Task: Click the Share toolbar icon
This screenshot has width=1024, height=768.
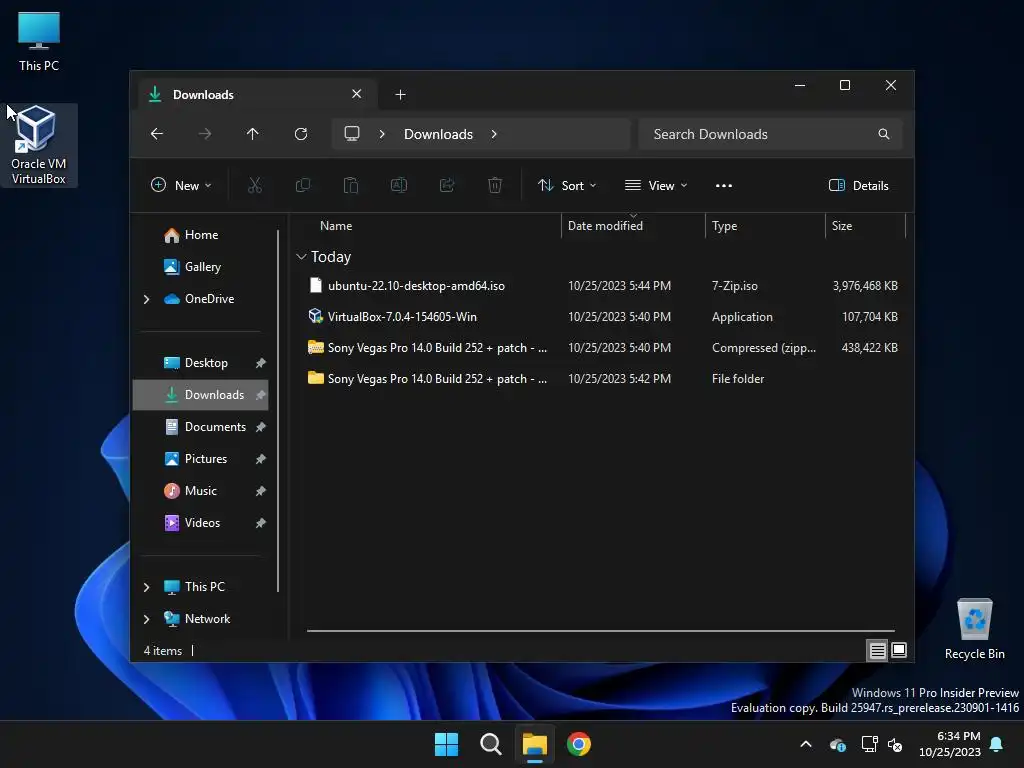Action: click(x=447, y=185)
